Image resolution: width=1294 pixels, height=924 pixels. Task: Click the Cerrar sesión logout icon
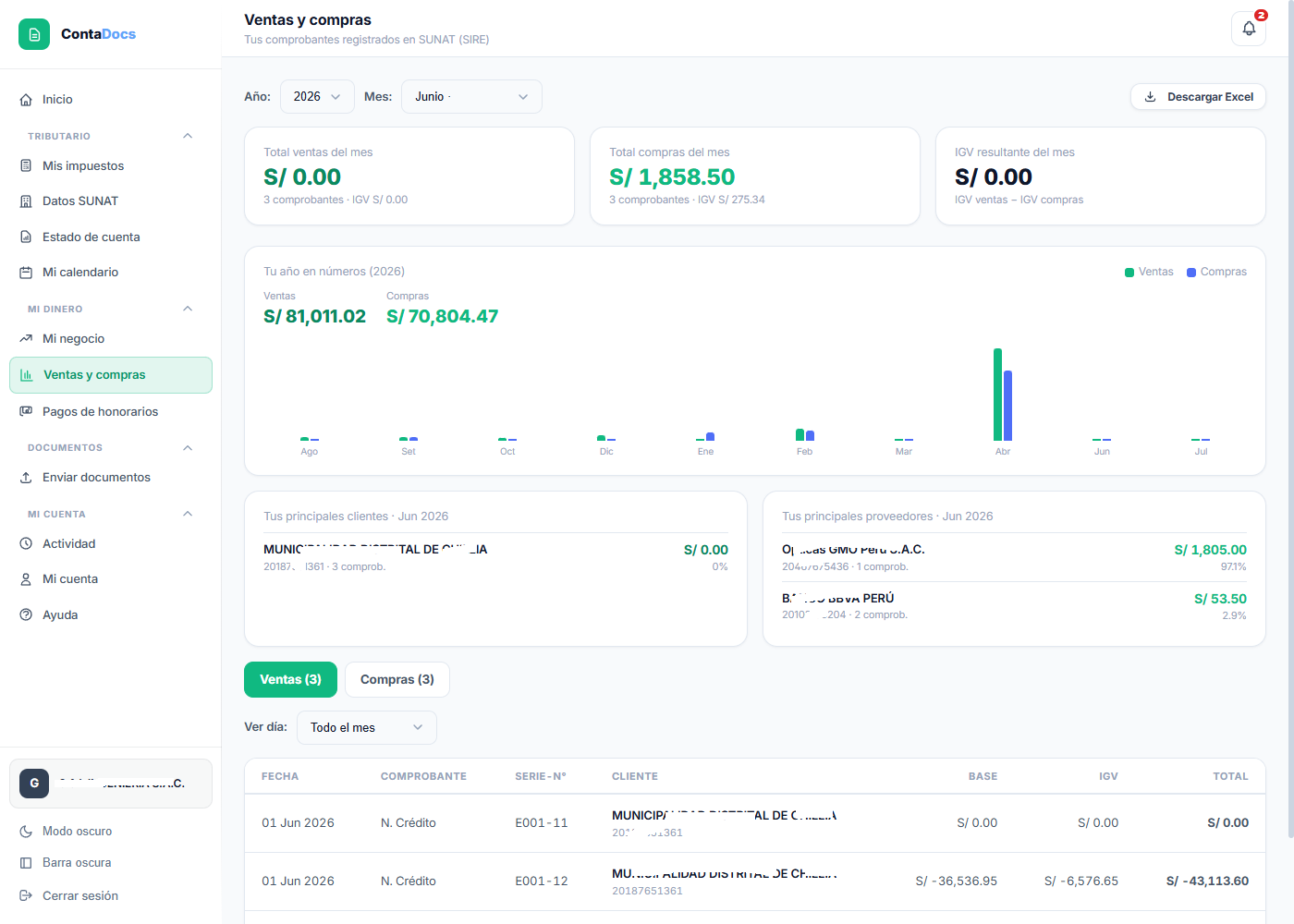[x=26, y=896]
